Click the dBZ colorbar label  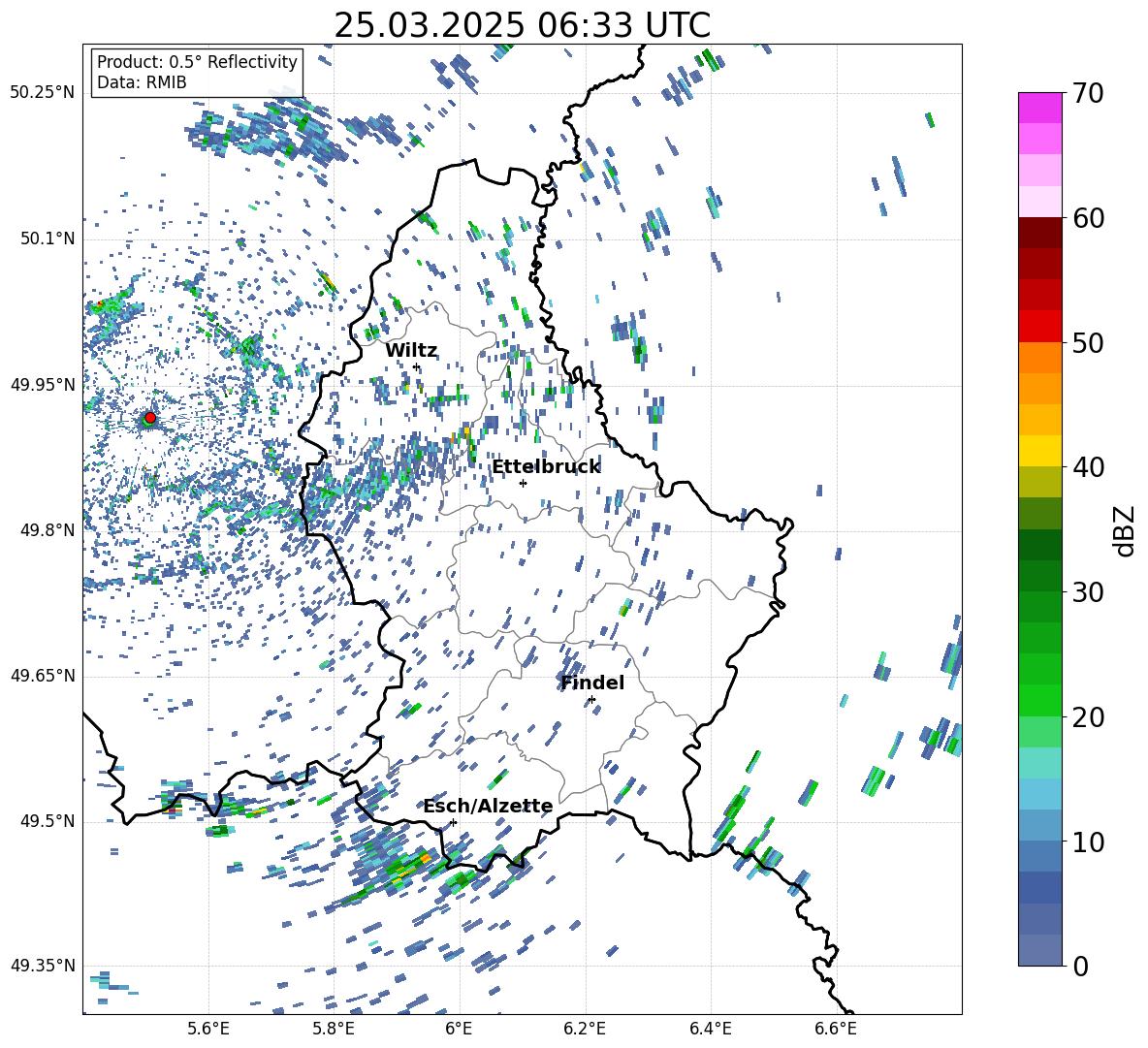click(x=1126, y=530)
